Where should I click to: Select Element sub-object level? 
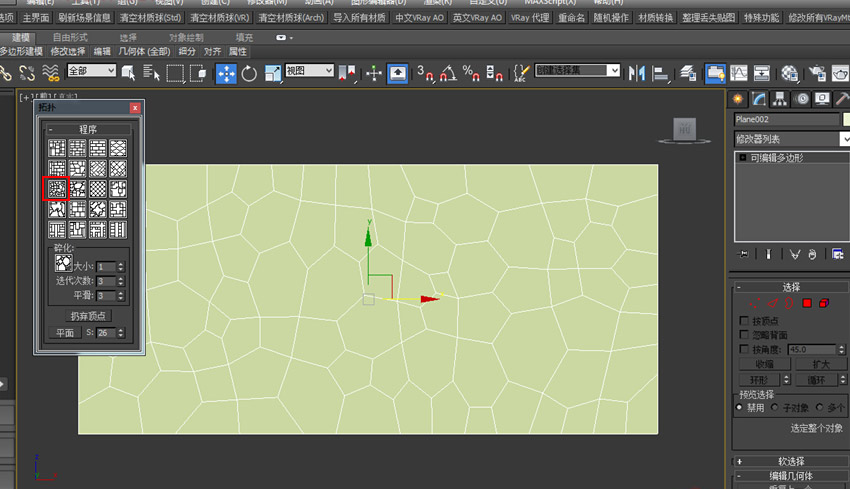click(824, 303)
